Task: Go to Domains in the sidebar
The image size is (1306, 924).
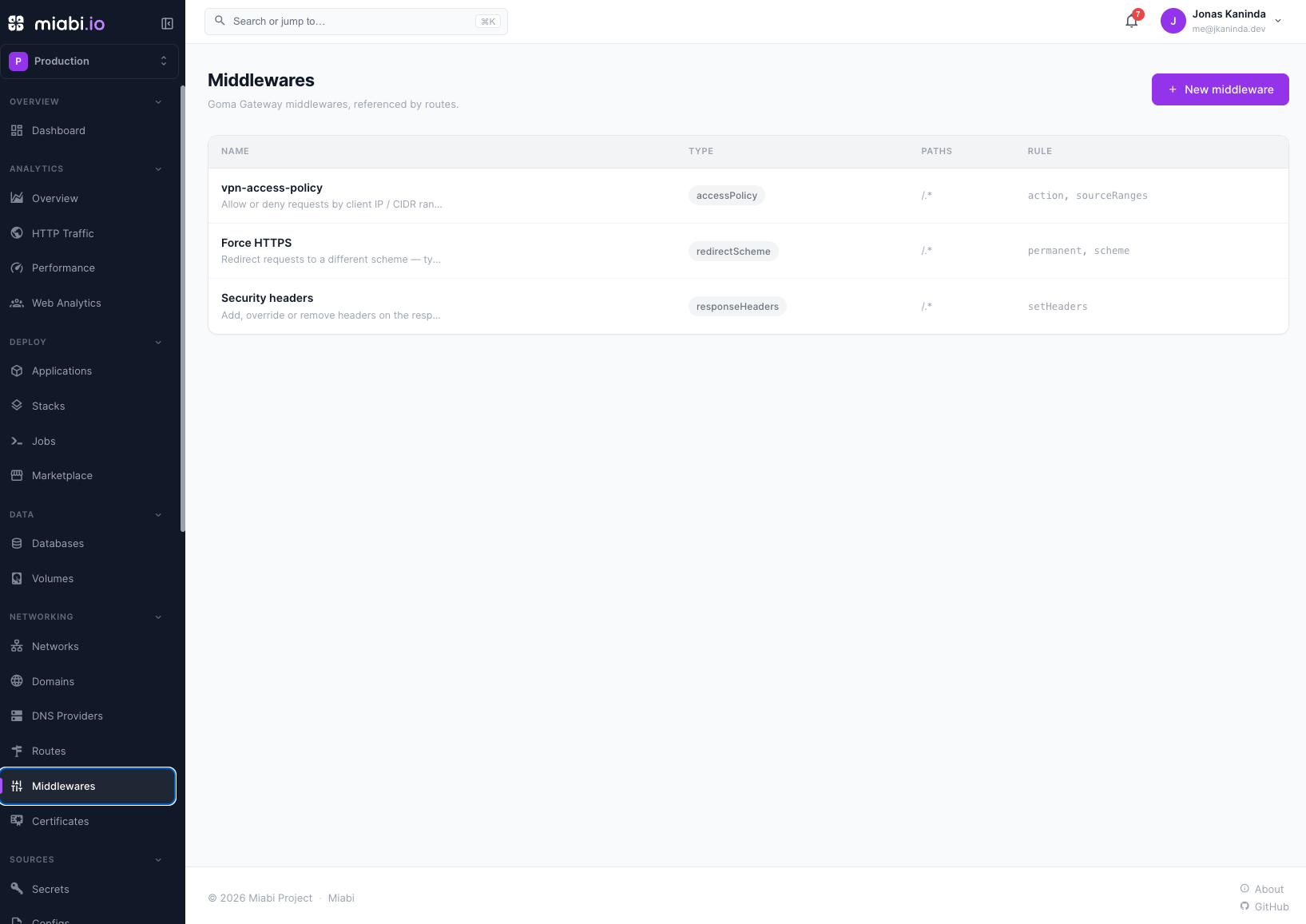Action: 88,681
